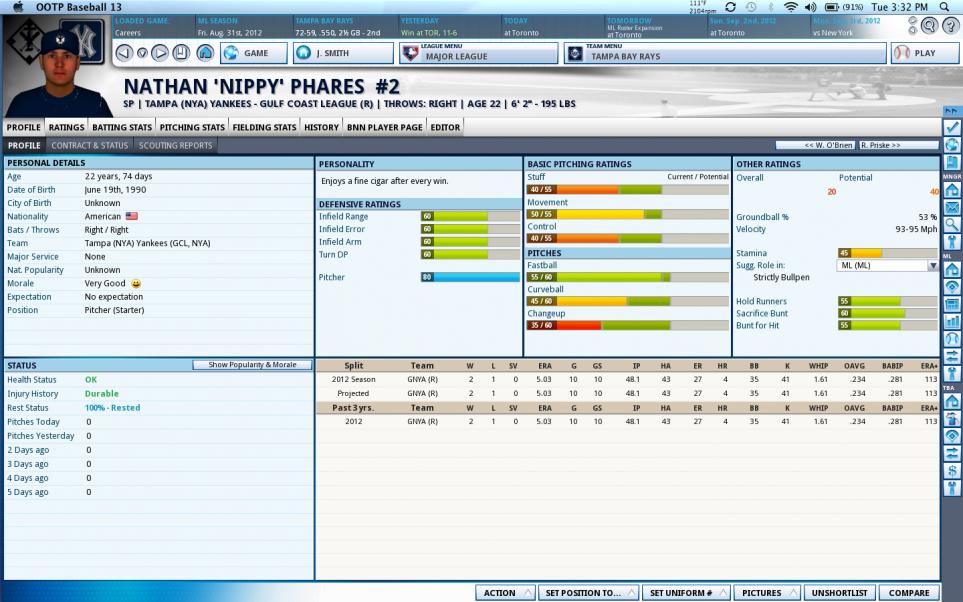Open the PICTURES dropdown button
Image resolution: width=963 pixels, height=602 pixels.
tap(767, 593)
